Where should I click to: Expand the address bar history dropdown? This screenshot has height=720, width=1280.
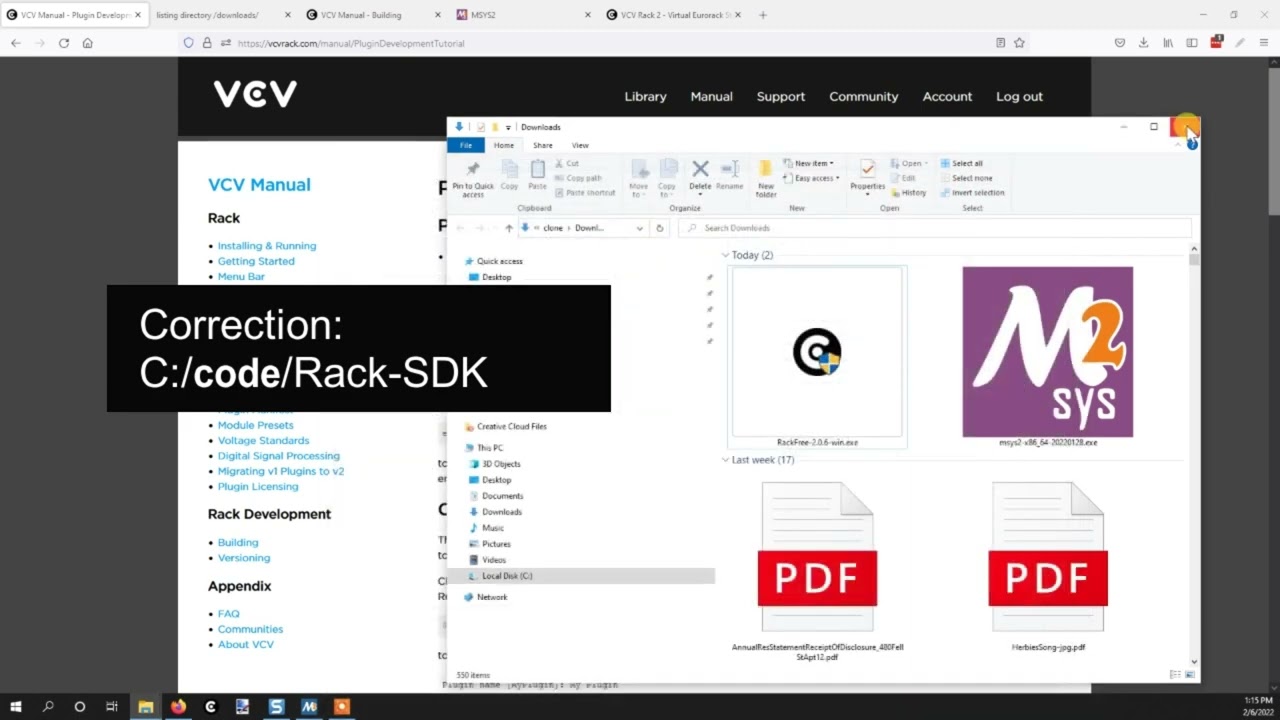click(x=639, y=228)
